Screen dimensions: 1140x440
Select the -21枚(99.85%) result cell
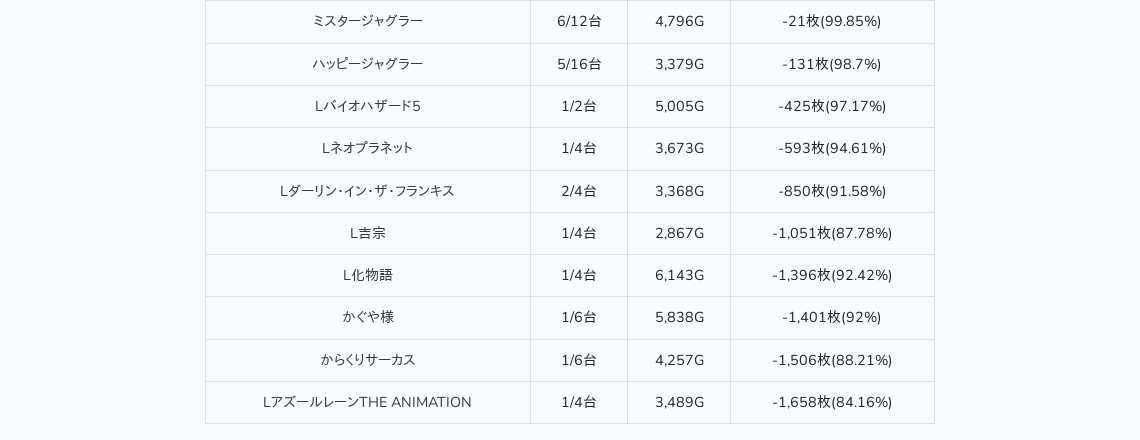tap(832, 21)
